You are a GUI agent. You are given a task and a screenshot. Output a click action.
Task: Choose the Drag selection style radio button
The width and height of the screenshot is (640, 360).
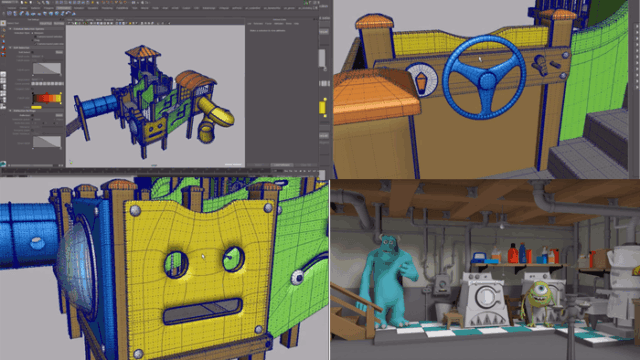coord(32,40)
